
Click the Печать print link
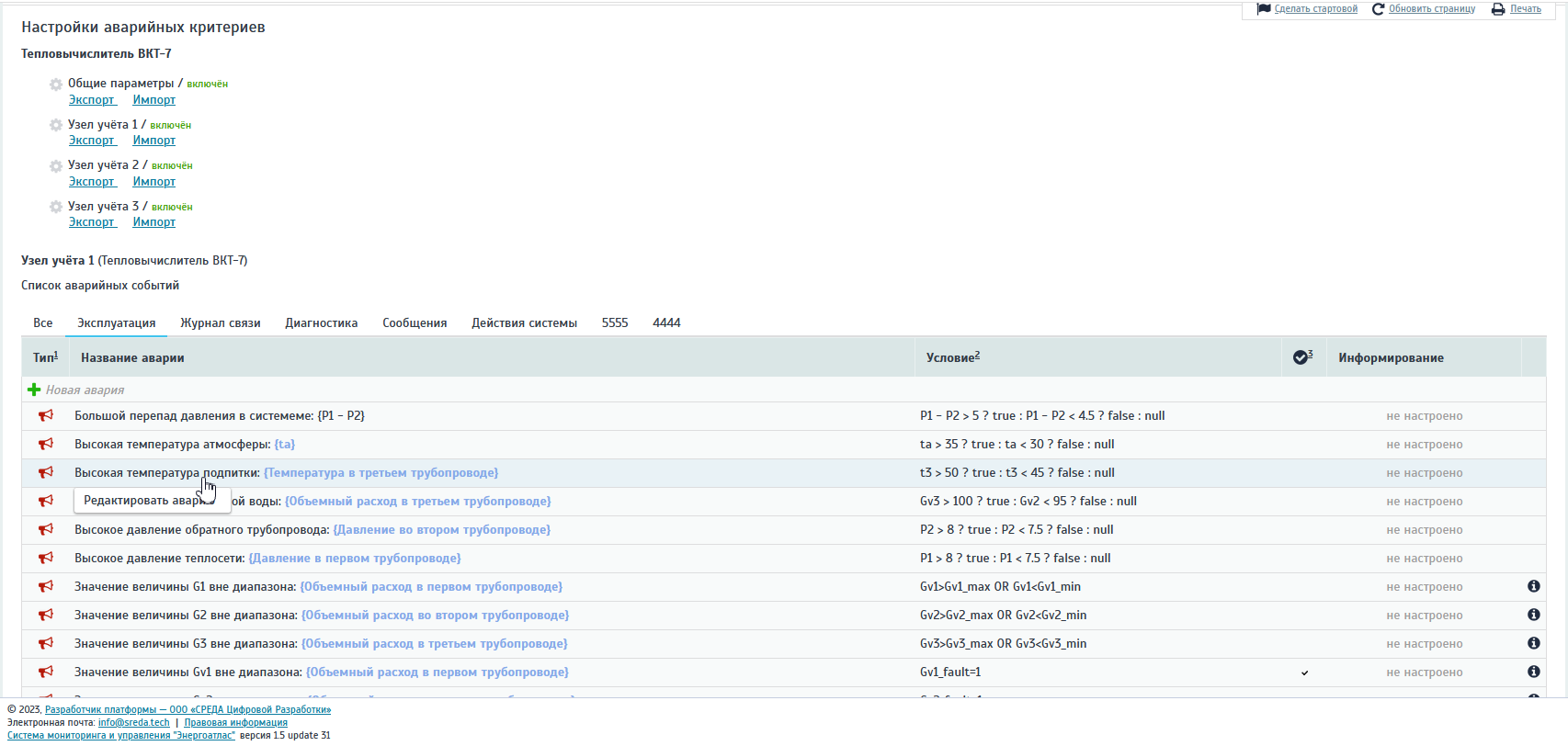pos(1525,9)
